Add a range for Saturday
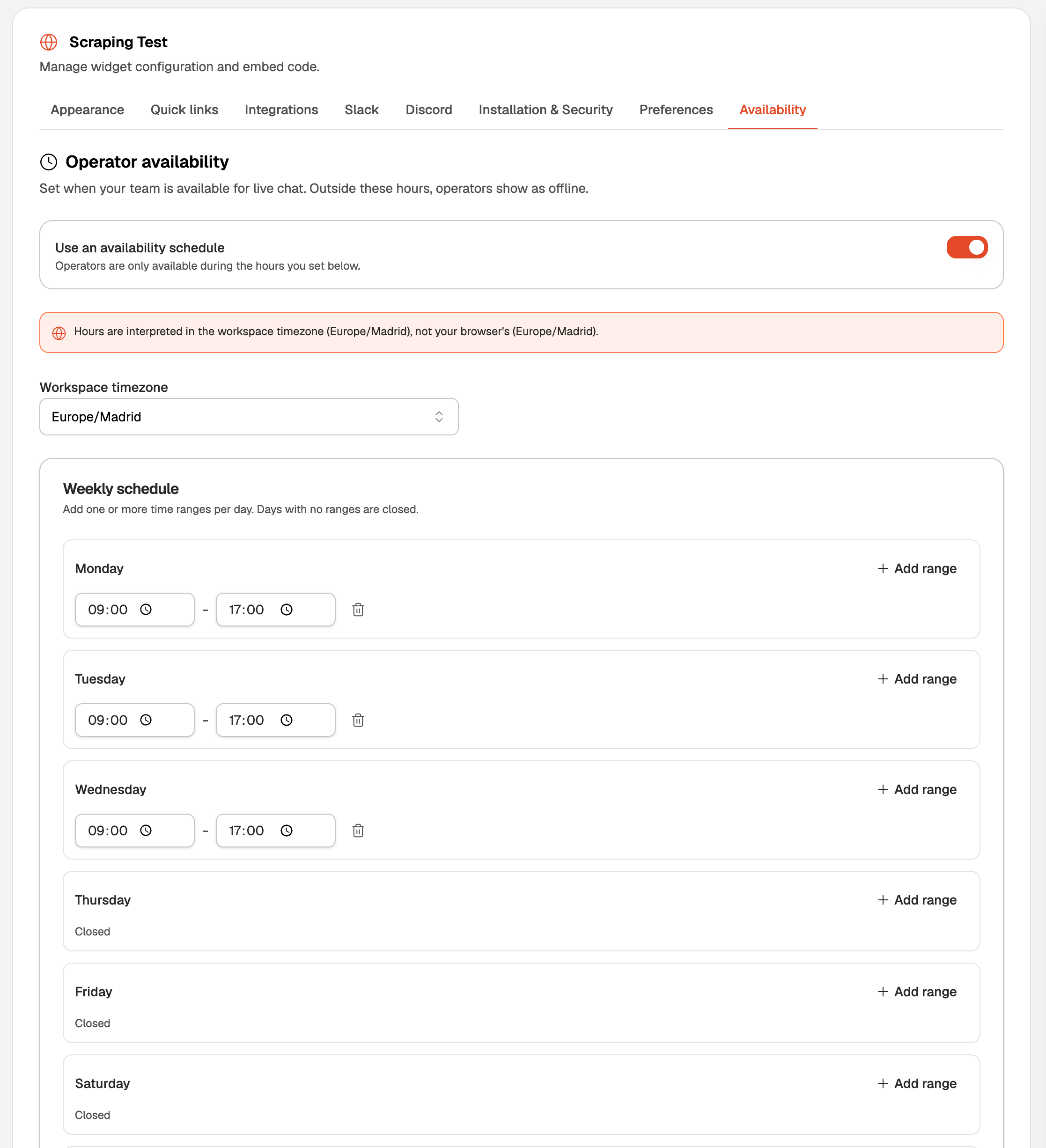 tap(917, 1083)
